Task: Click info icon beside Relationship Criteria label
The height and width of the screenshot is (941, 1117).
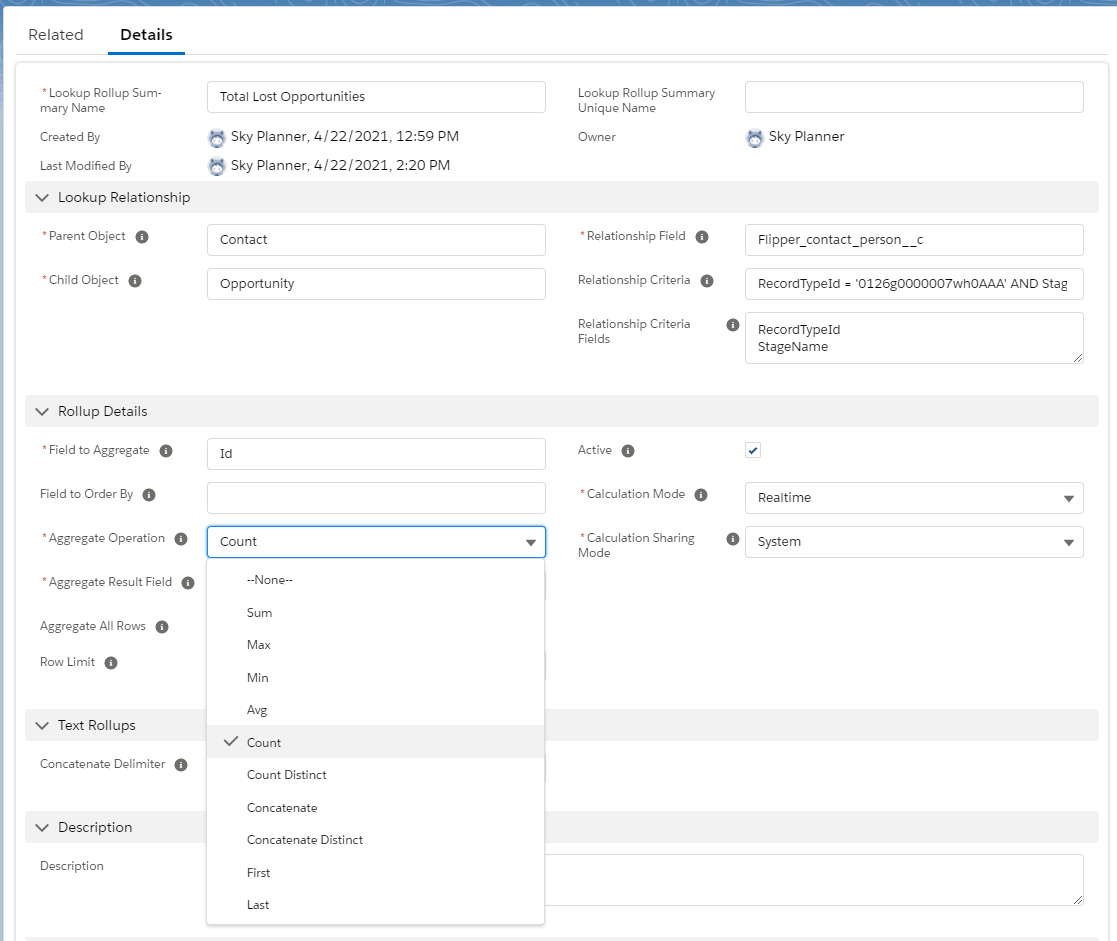Action: [707, 281]
